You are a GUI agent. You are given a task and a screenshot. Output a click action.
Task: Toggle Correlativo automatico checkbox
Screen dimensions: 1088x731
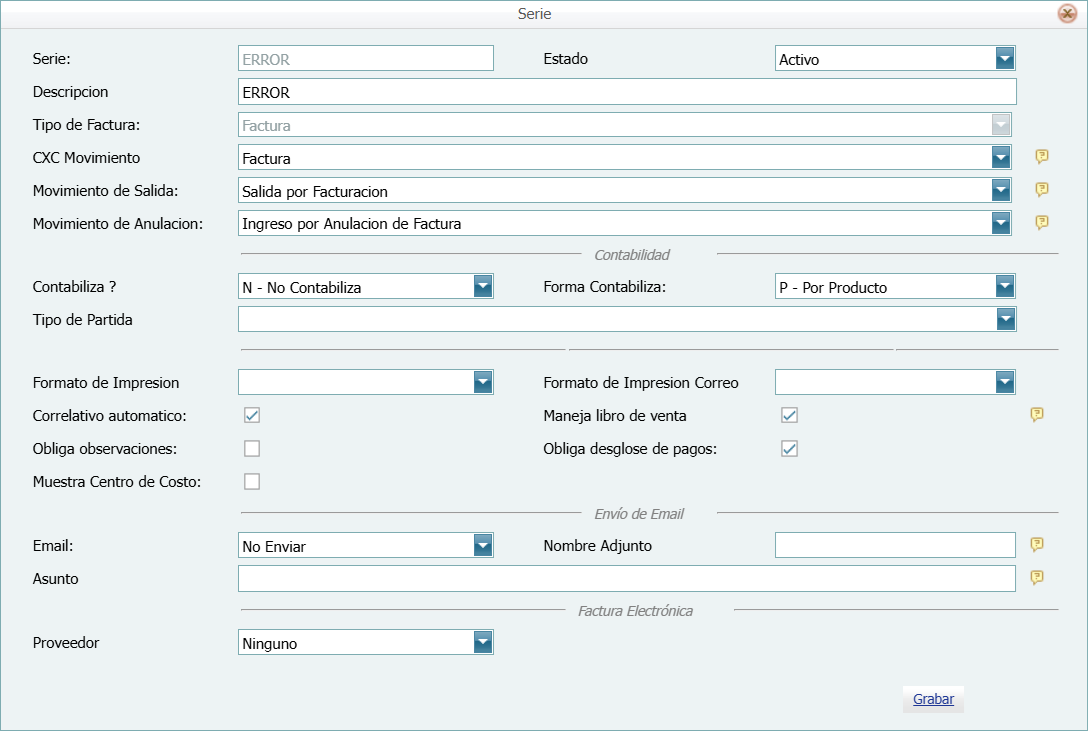click(x=252, y=415)
